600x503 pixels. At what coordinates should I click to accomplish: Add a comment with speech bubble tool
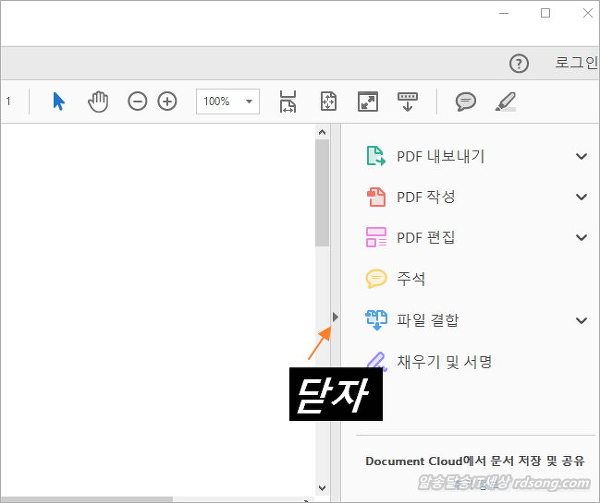pyautogui.click(x=465, y=101)
